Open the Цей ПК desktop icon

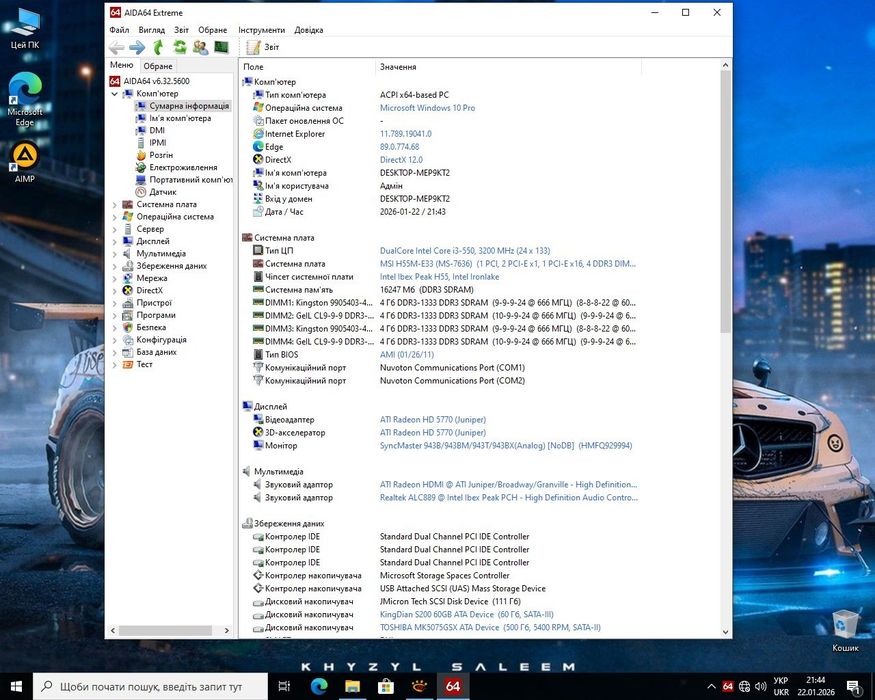[25, 29]
